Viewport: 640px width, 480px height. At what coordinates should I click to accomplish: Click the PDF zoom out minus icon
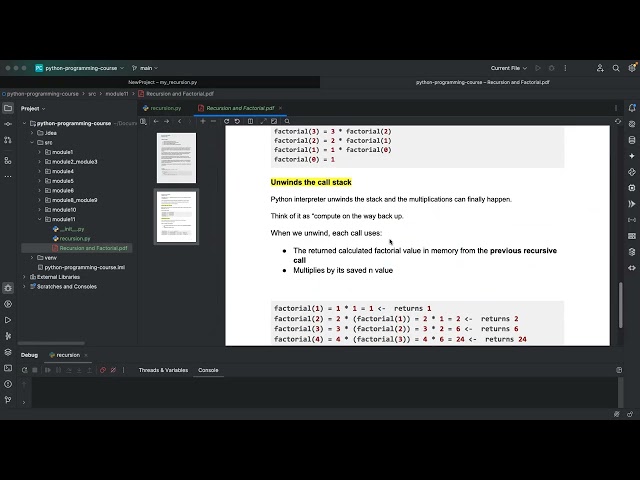[x=213, y=121]
